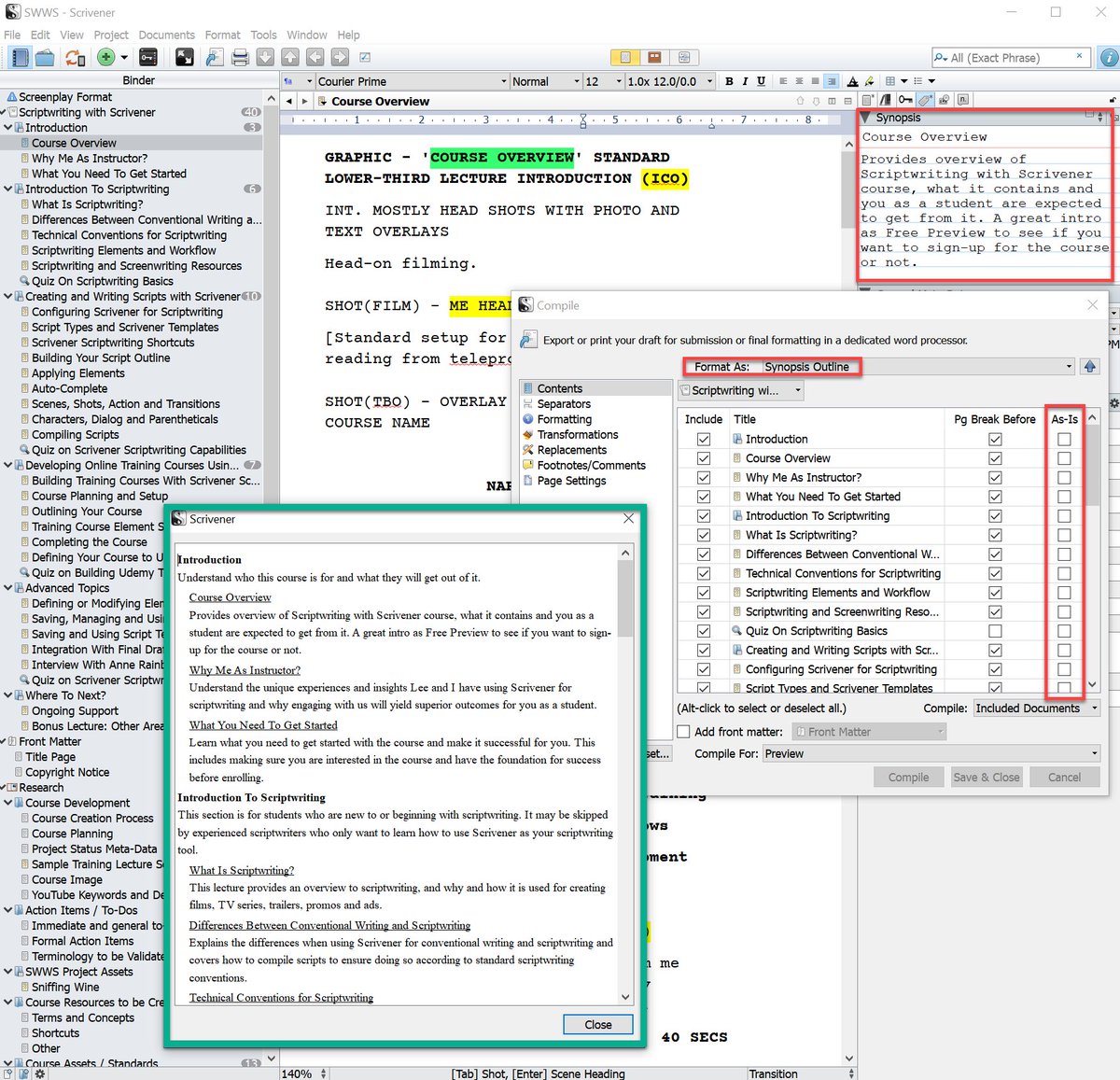Uncheck Include for Course Overview row
Screen dimensions: 1120x1080
pos(704,458)
